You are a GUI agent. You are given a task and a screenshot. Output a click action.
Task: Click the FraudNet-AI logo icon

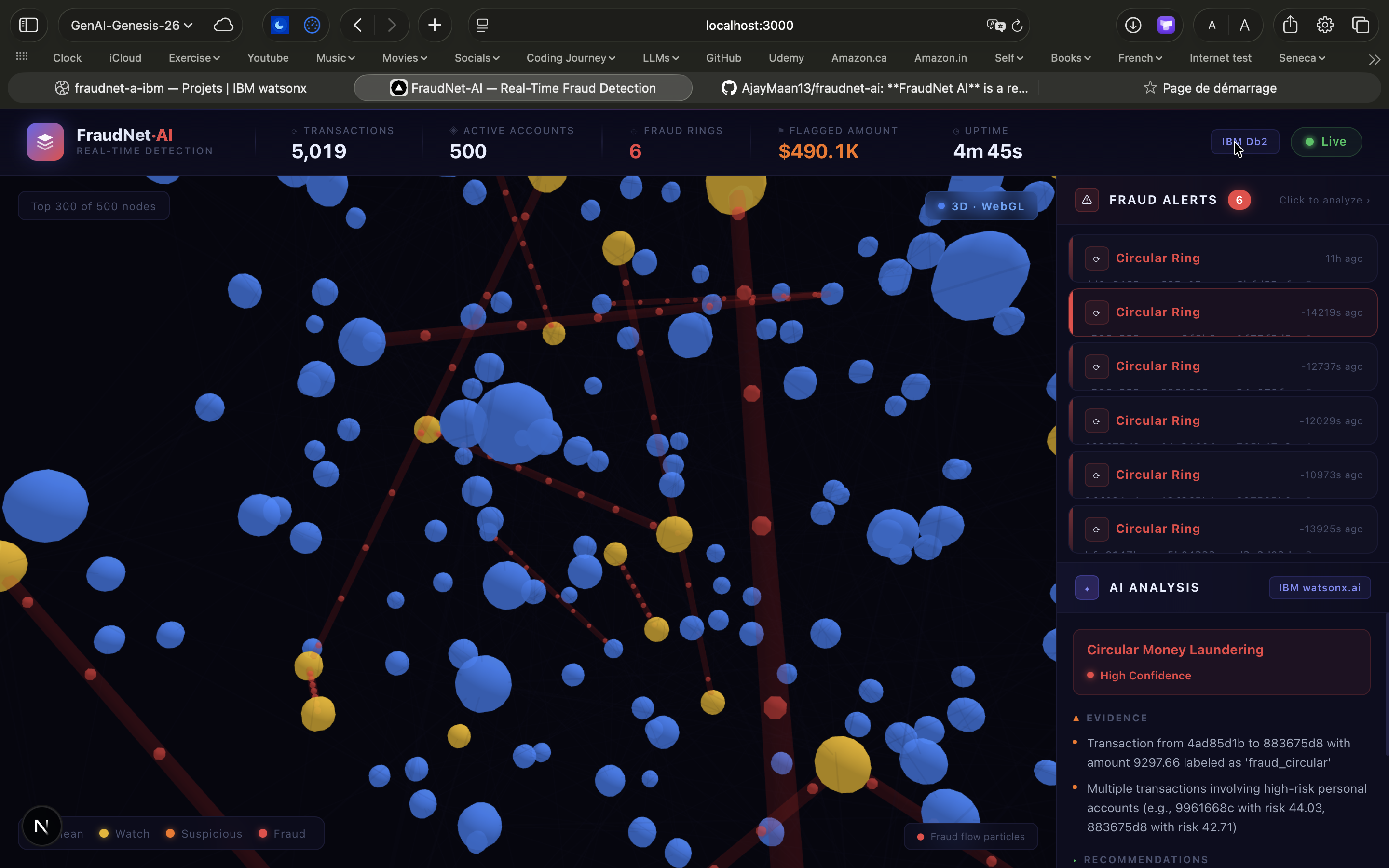tap(45, 141)
